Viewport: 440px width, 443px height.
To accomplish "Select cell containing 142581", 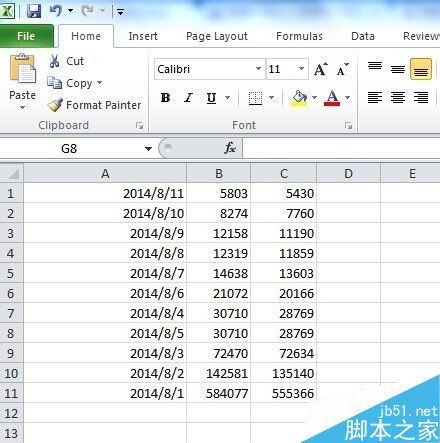I will click(x=219, y=373).
